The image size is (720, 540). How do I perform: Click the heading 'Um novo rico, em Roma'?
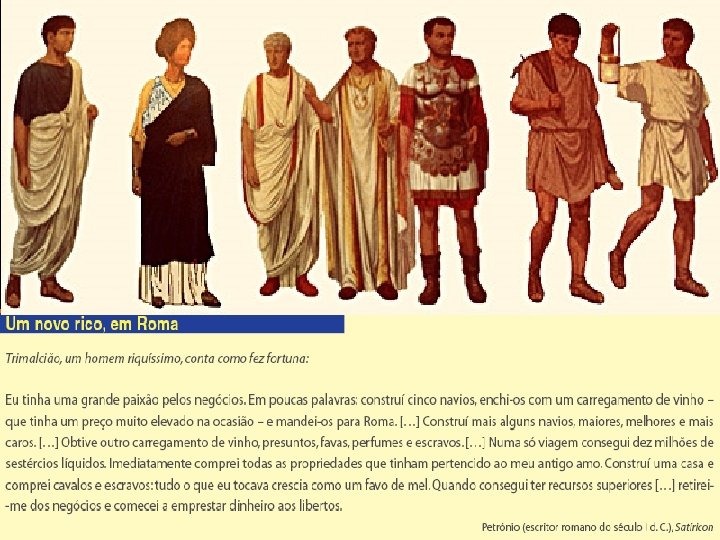pyautogui.click(x=91, y=324)
